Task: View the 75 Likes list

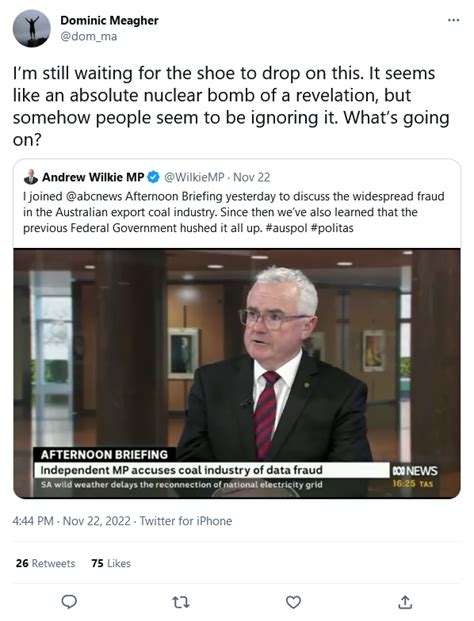Action: point(111,563)
